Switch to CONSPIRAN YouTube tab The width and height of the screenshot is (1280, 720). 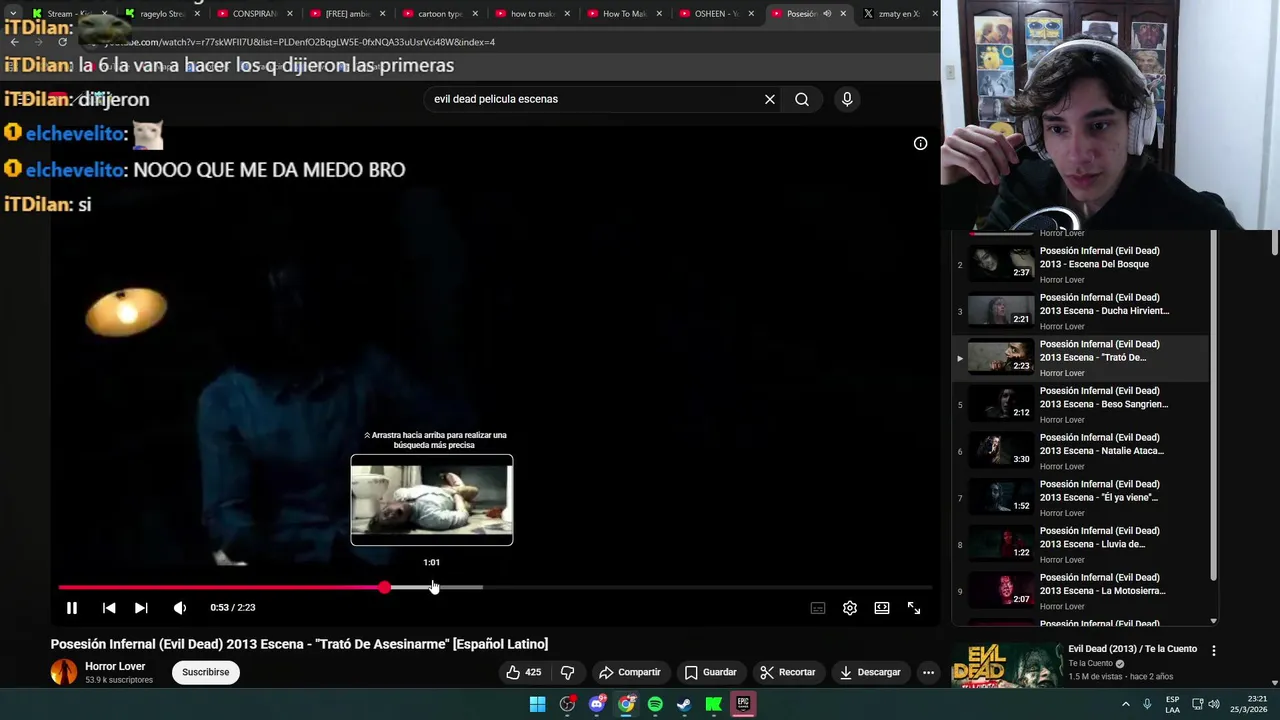pyautogui.click(x=255, y=14)
